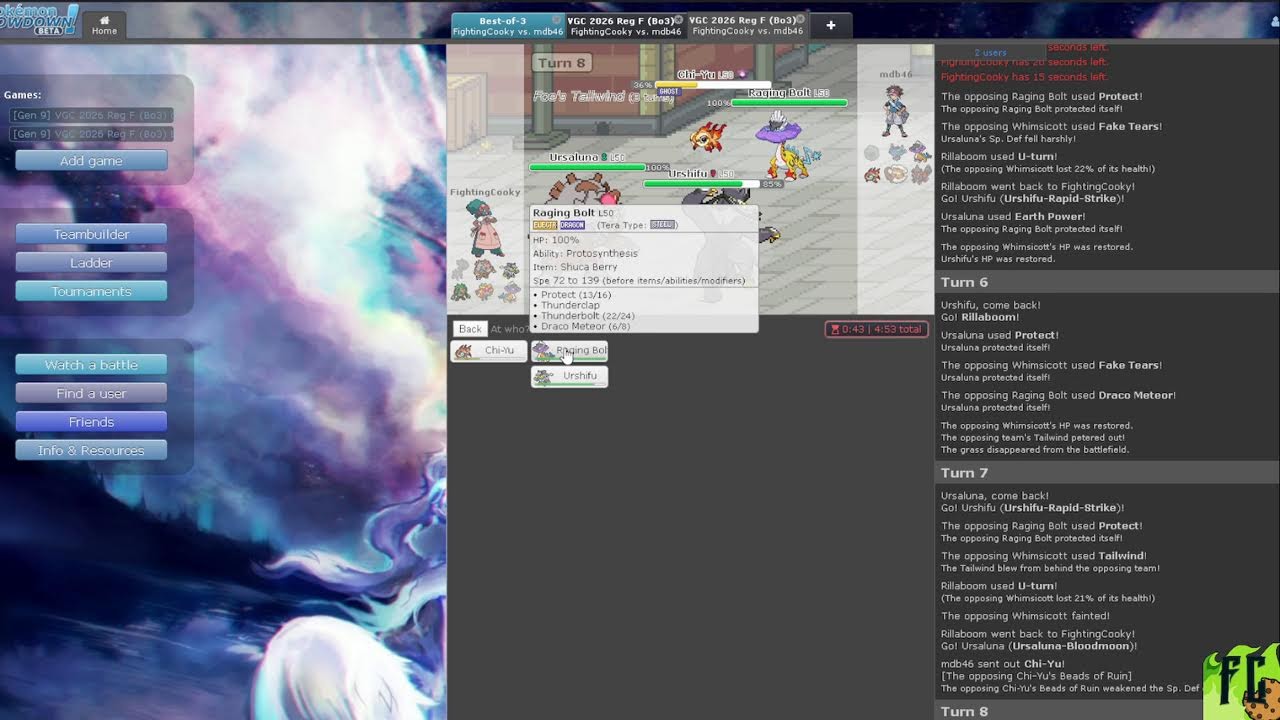Open the Friends list
Image resolution: width=1280 pixels, height=720 pixels.
91,422
